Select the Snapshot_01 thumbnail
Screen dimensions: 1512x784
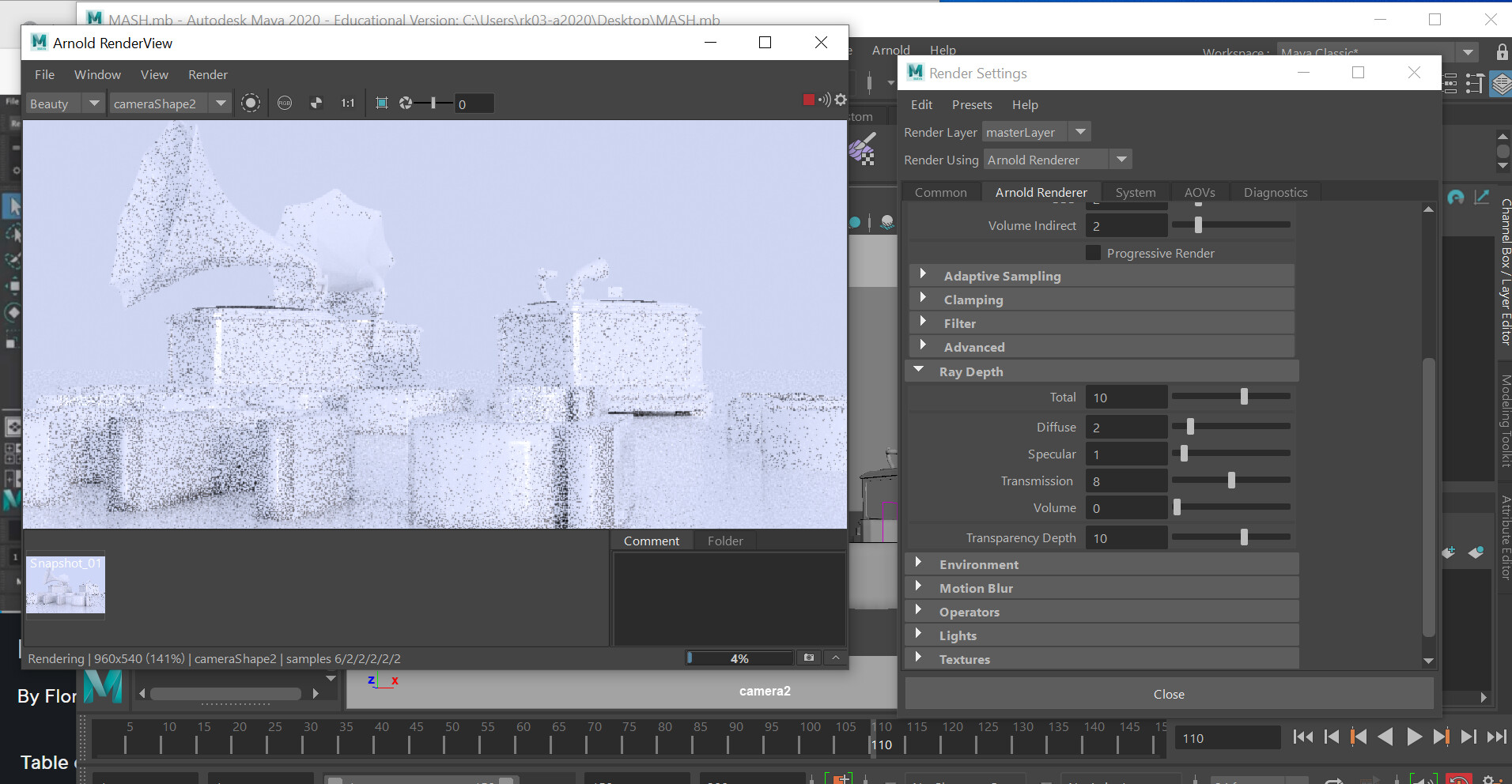click(x=66, y=586)
